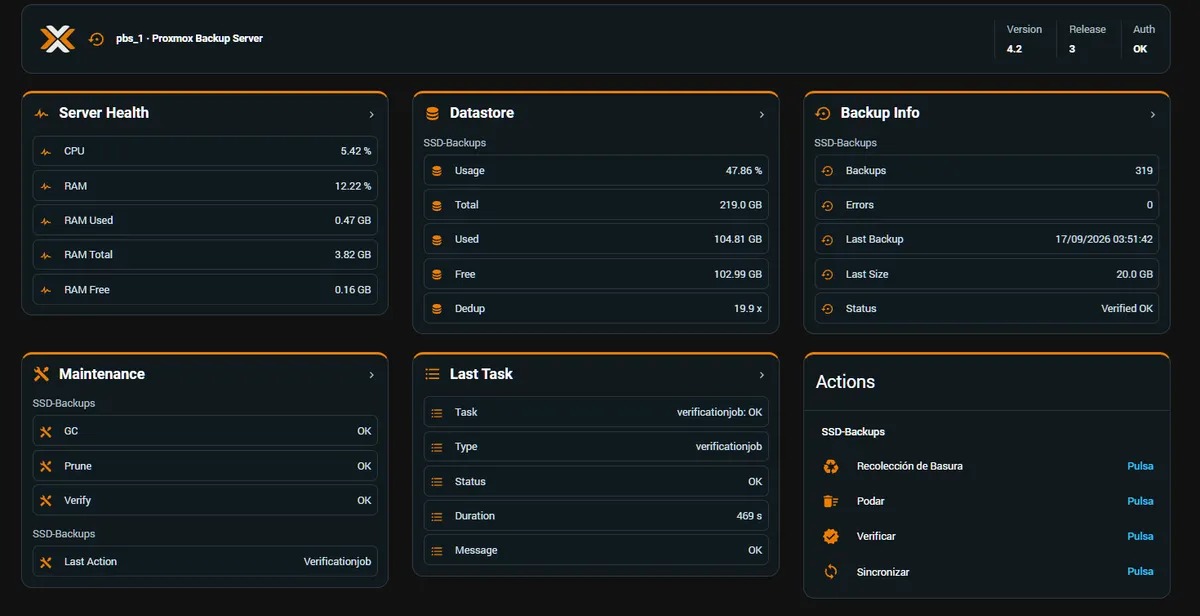
Task: Click the Task verificationjob: OK value
Action: click(x=720, y=412)
